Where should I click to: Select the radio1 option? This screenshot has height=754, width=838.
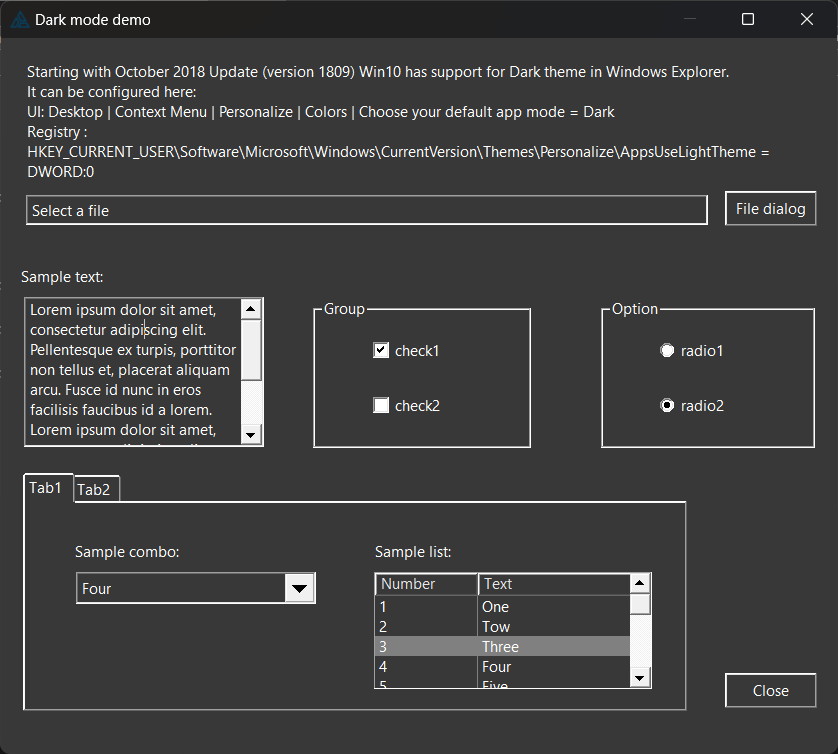[x=667, y=351]
